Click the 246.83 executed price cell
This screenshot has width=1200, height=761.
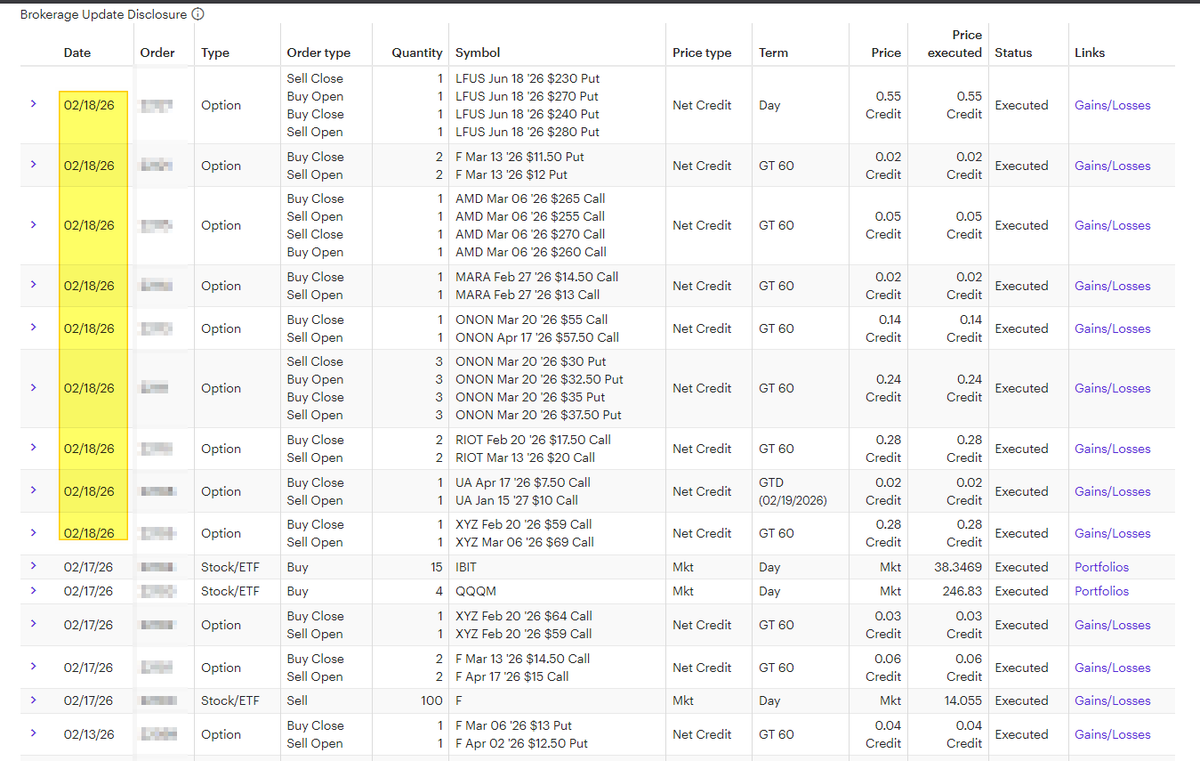point(962,591)
